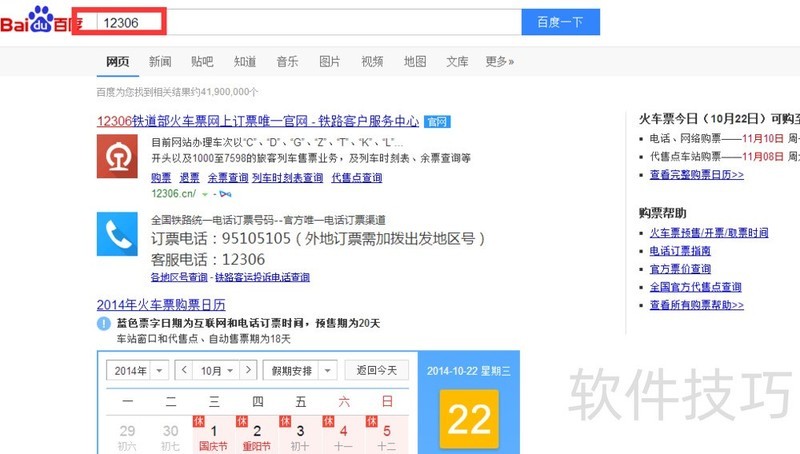Open the 图片 tab
800x454 pixels.
coord(330,62)
